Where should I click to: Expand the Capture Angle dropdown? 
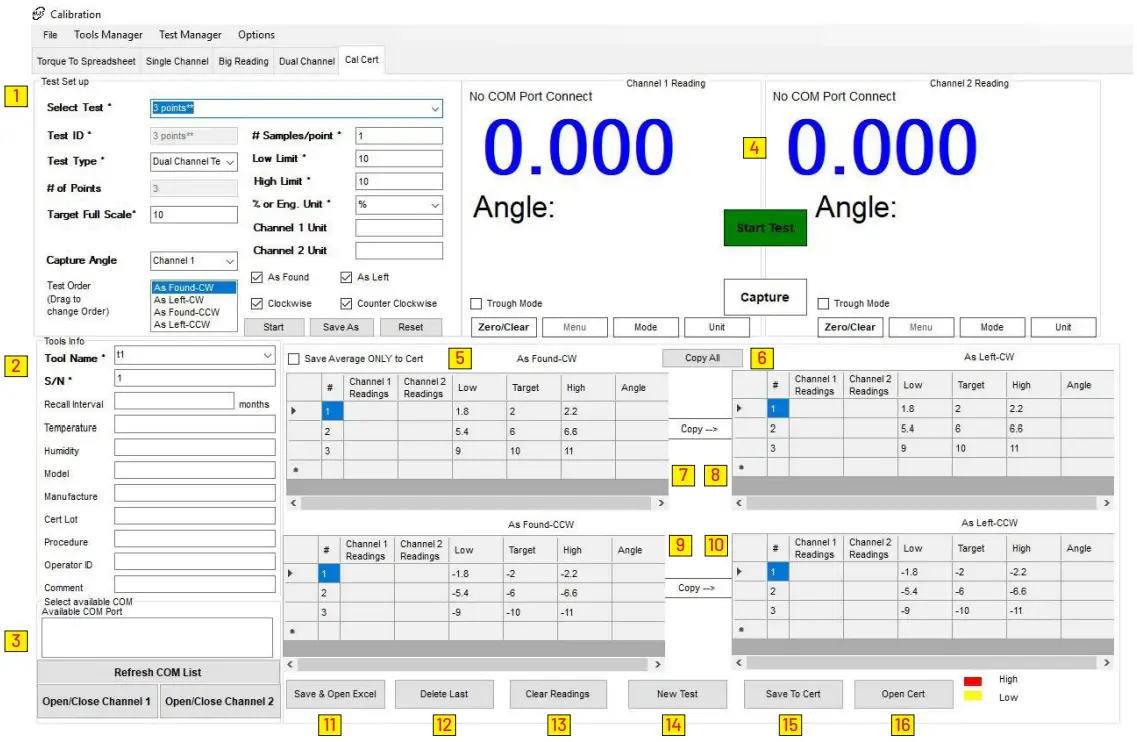[230, 262]
